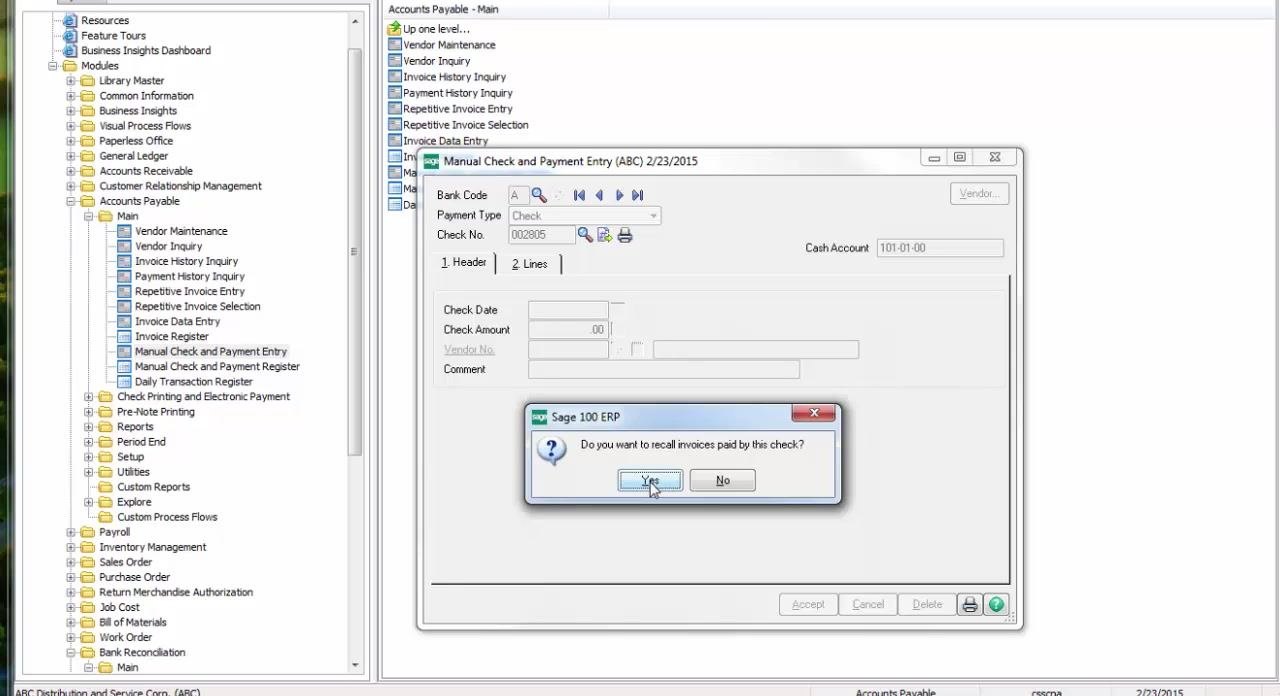Select Invoice Register in navigation tree
The width and height of the screenshot is (1280, 696).
click(172, 337)
